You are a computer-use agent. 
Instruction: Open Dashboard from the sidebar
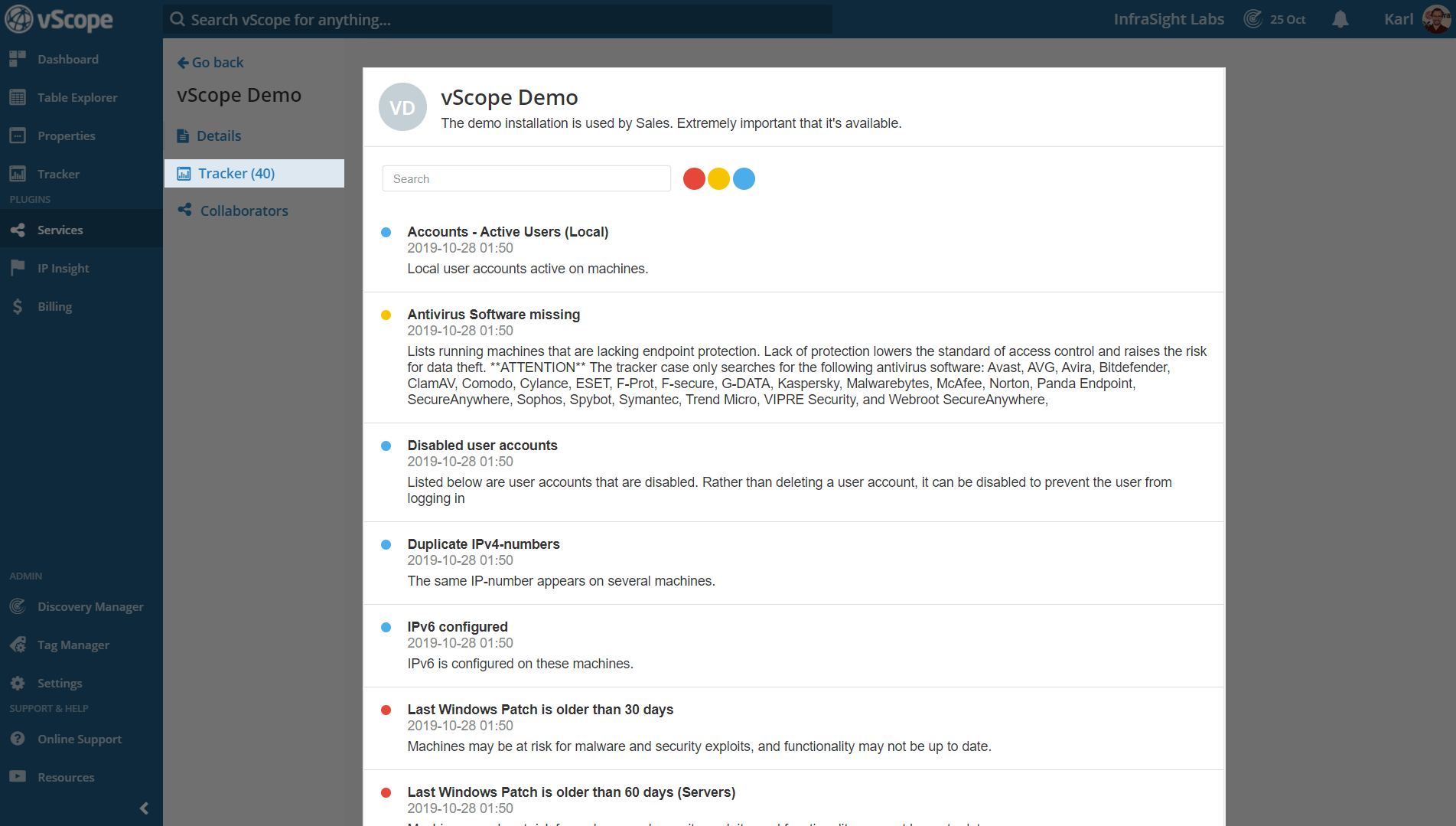pos(67,59)
